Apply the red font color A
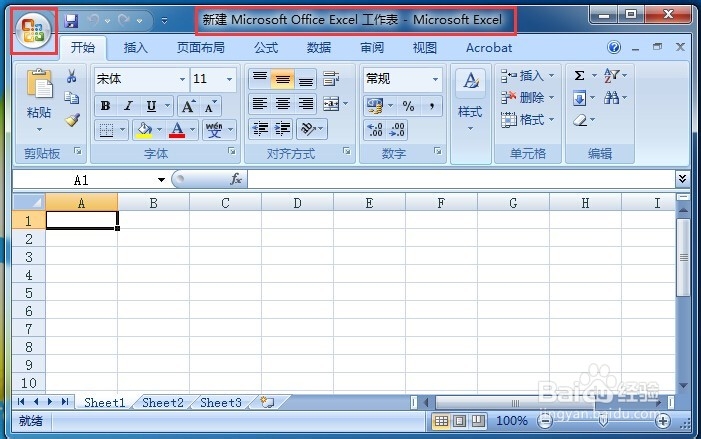This screenshot has width=701, height=439. 177,130
